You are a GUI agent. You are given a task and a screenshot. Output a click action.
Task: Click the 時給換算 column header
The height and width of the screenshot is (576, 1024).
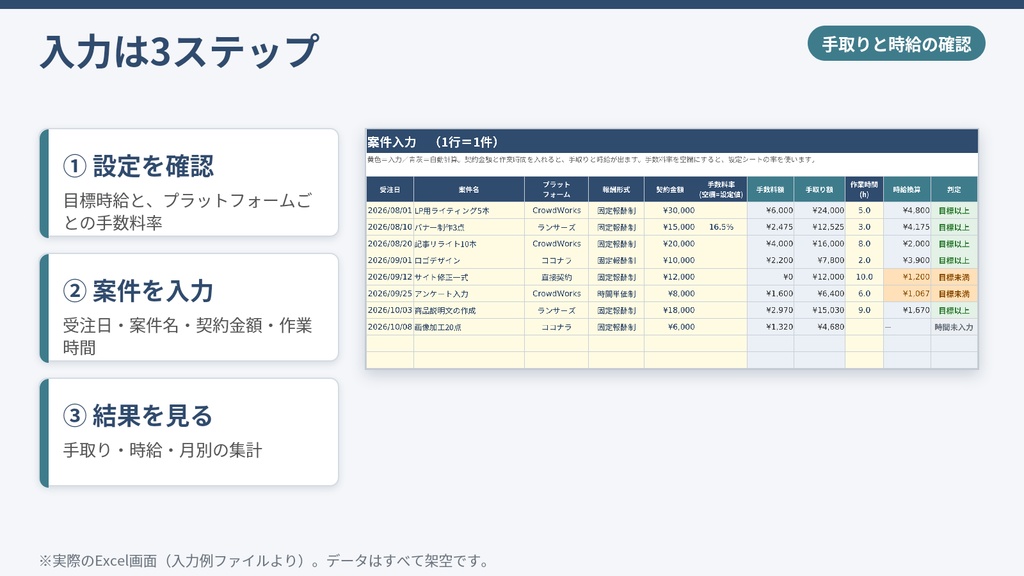pyautogui.click(x=907, y=189)
